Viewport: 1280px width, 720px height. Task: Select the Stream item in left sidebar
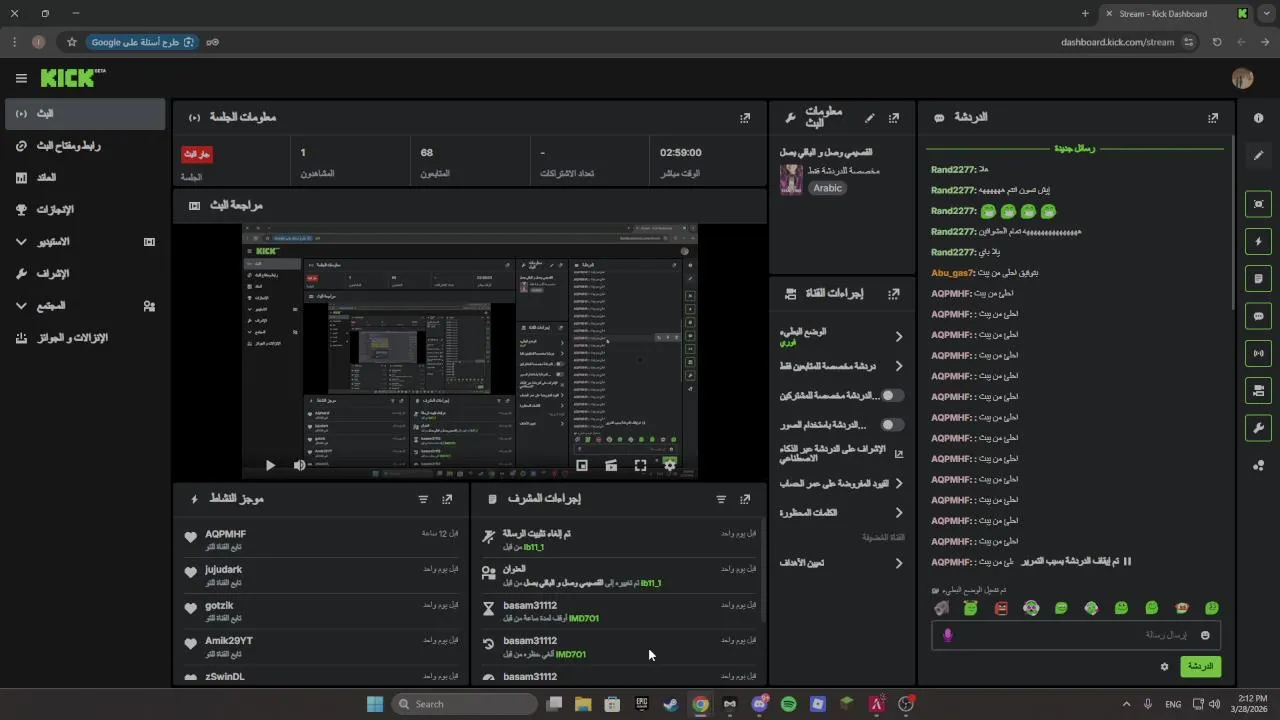(85, 114)
